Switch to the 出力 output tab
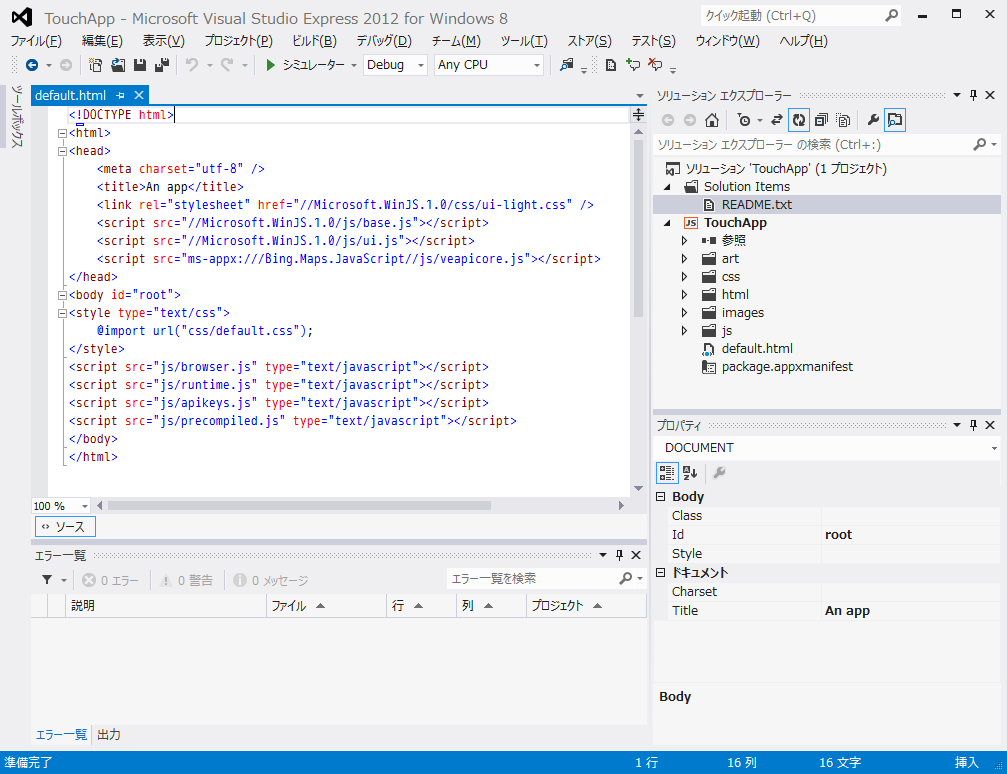1007x774 pixels. point(109,735)
